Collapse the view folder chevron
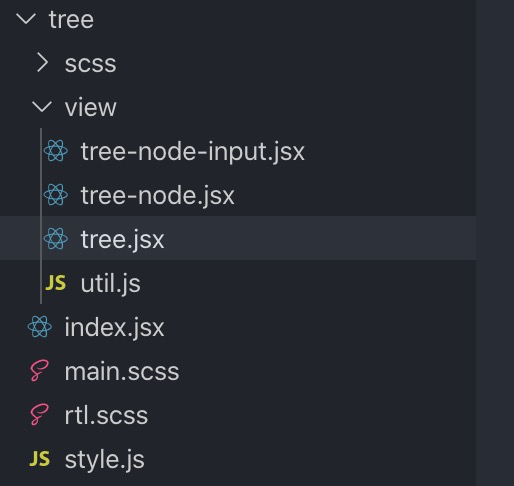Viewport: 514px width, 486px height. coord(42,107)
